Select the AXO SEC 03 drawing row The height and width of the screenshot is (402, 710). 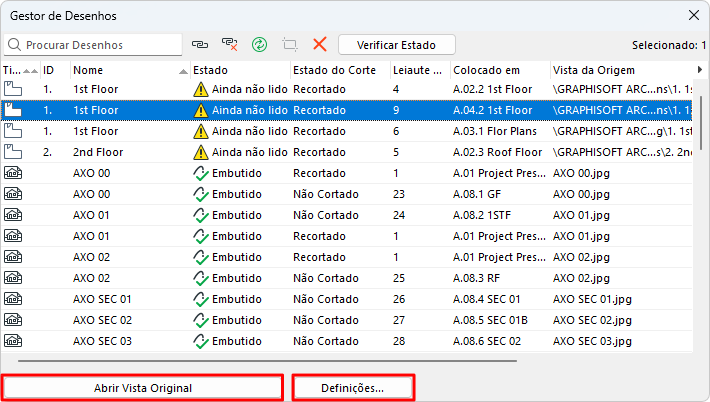point(347,341)
